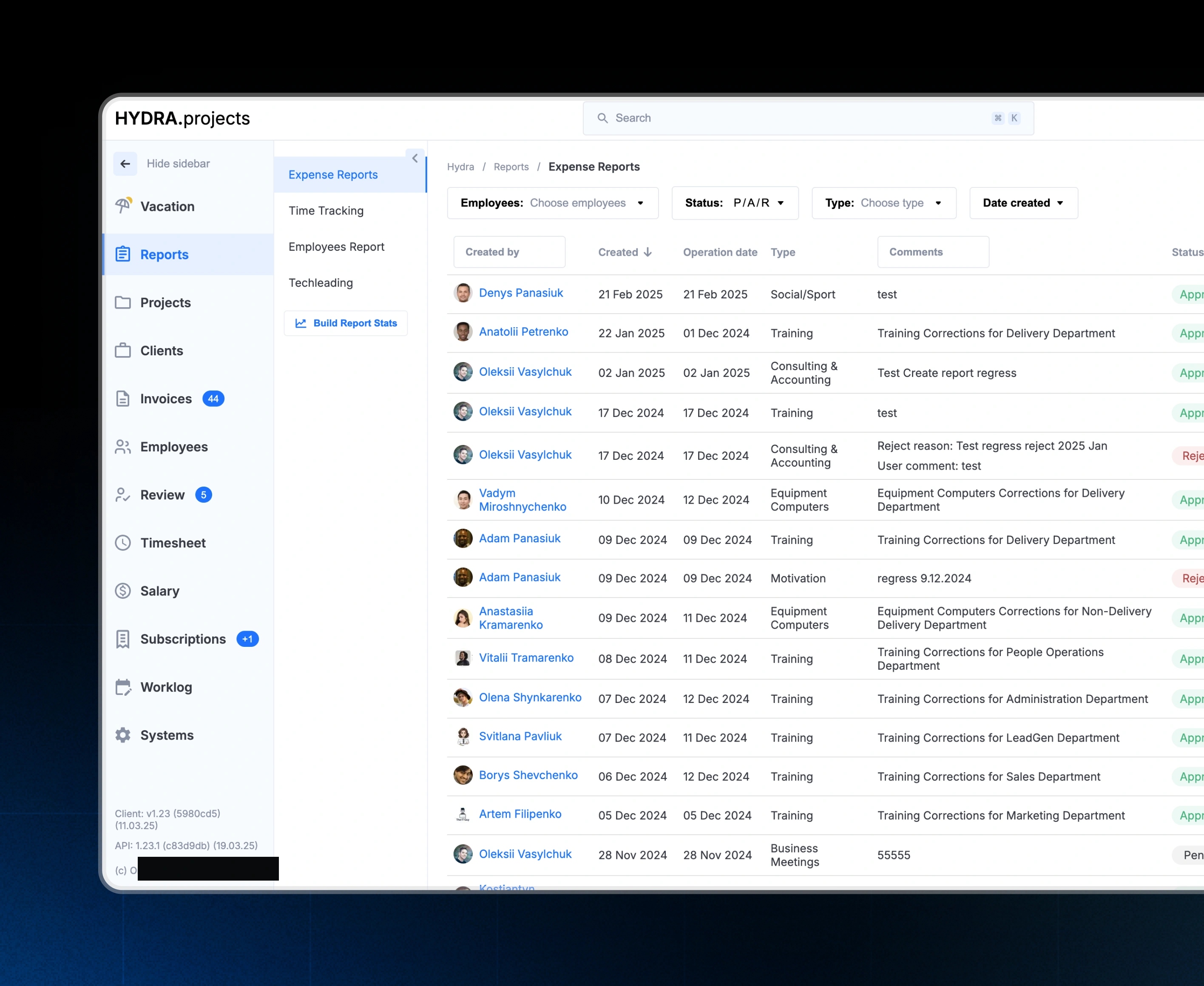Click the Timesheet clock icon

123,542
